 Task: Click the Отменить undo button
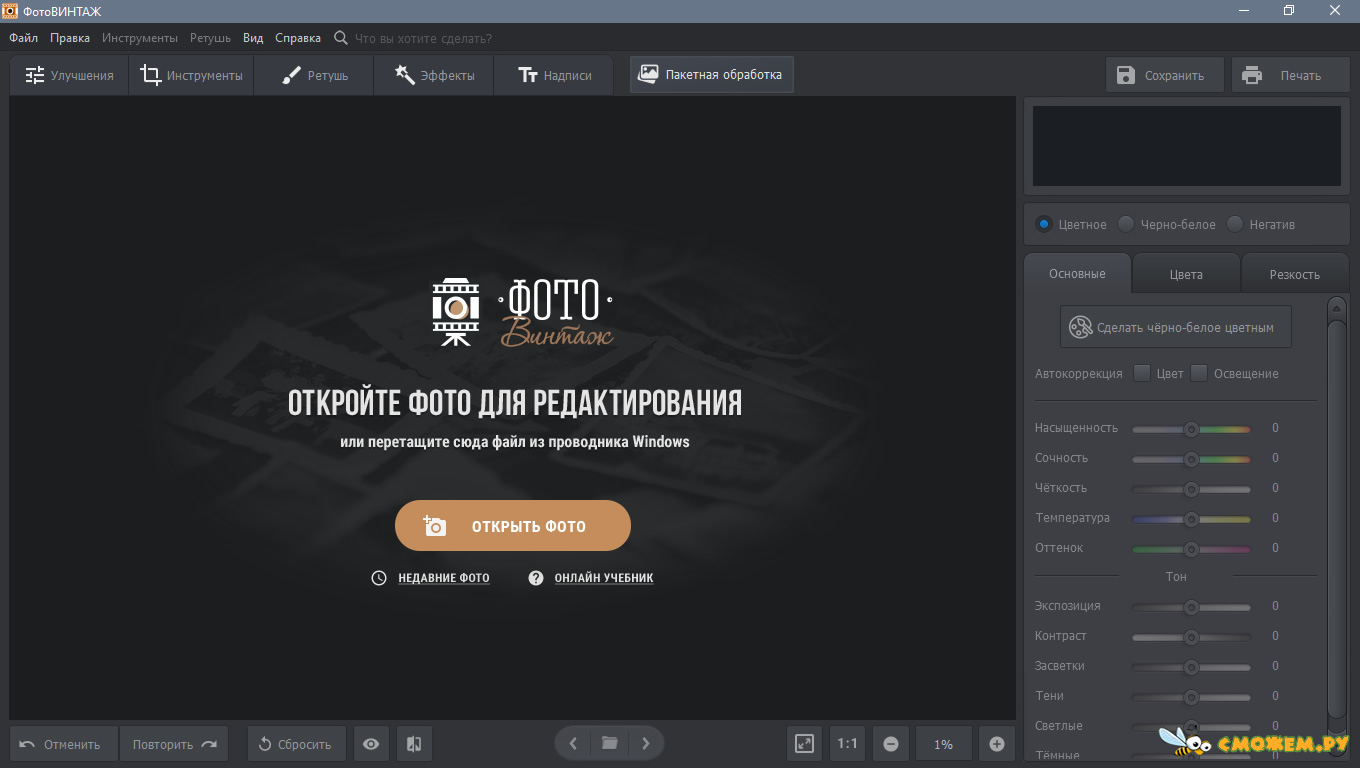(64, 744)
